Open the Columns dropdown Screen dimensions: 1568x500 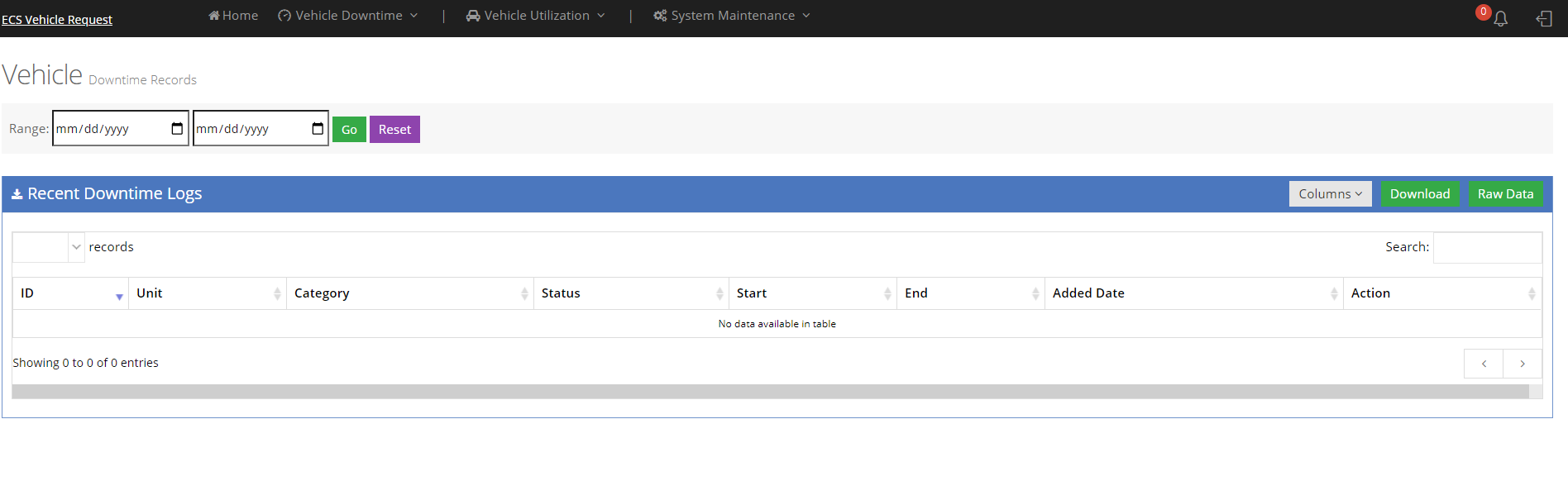click(1330, 194)
